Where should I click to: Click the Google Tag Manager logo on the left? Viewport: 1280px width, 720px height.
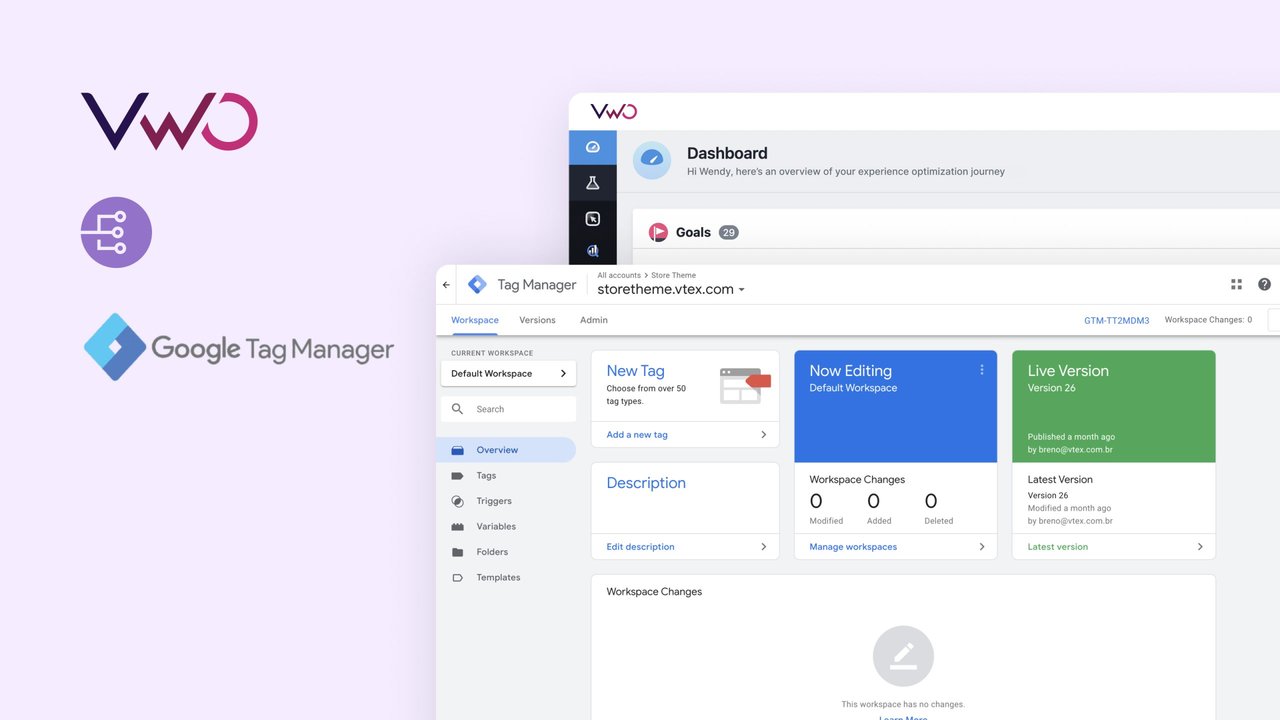(239, 347)
